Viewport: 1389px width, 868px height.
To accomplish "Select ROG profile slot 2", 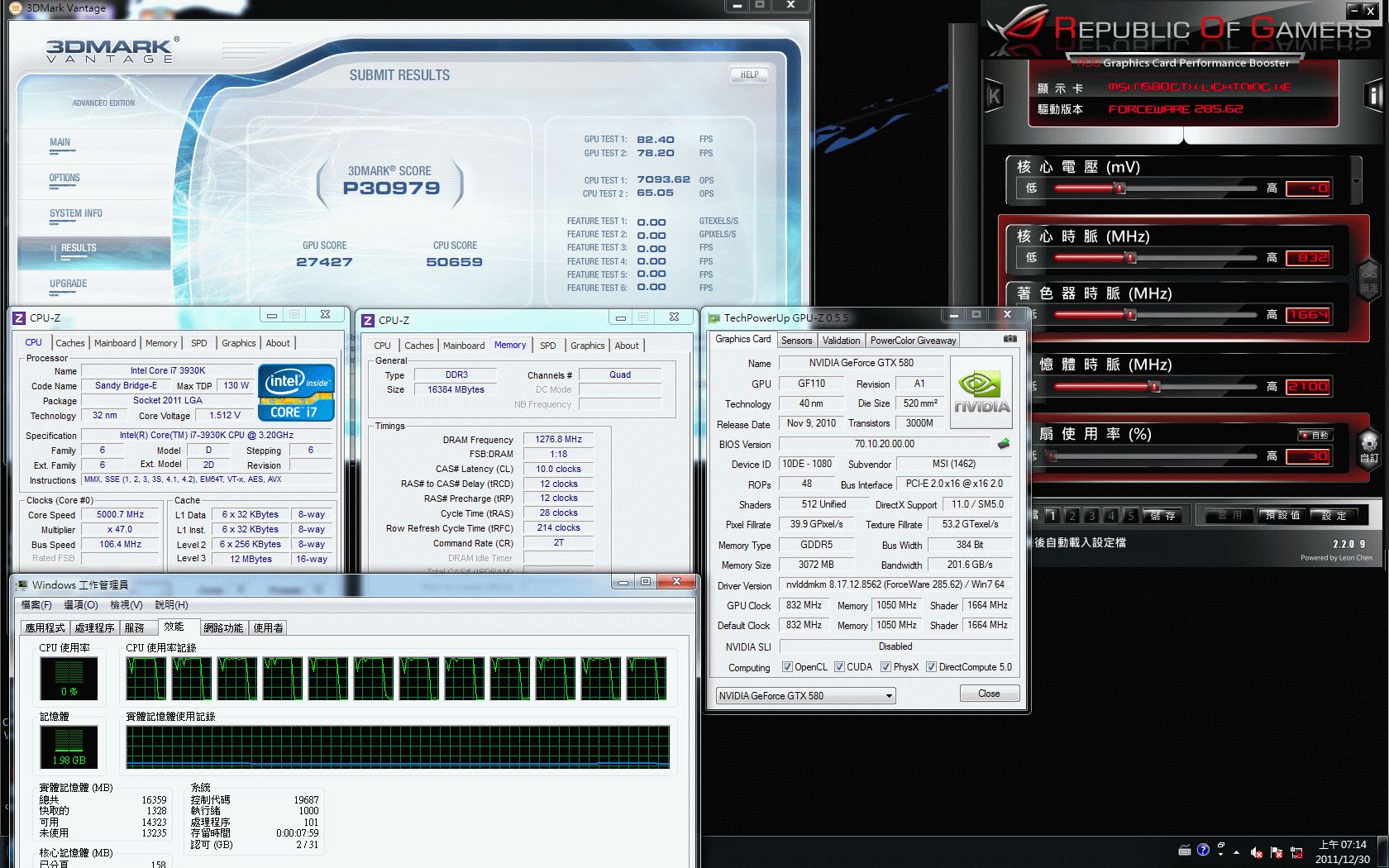I will [x=1072, y=515].
